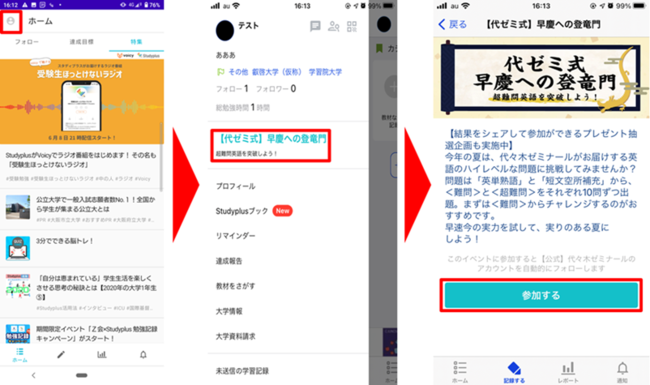Viewport: 650px width, 385px height.
Task: Tap the 通知 bell icon in right screen
Action: tap(622, 372)
